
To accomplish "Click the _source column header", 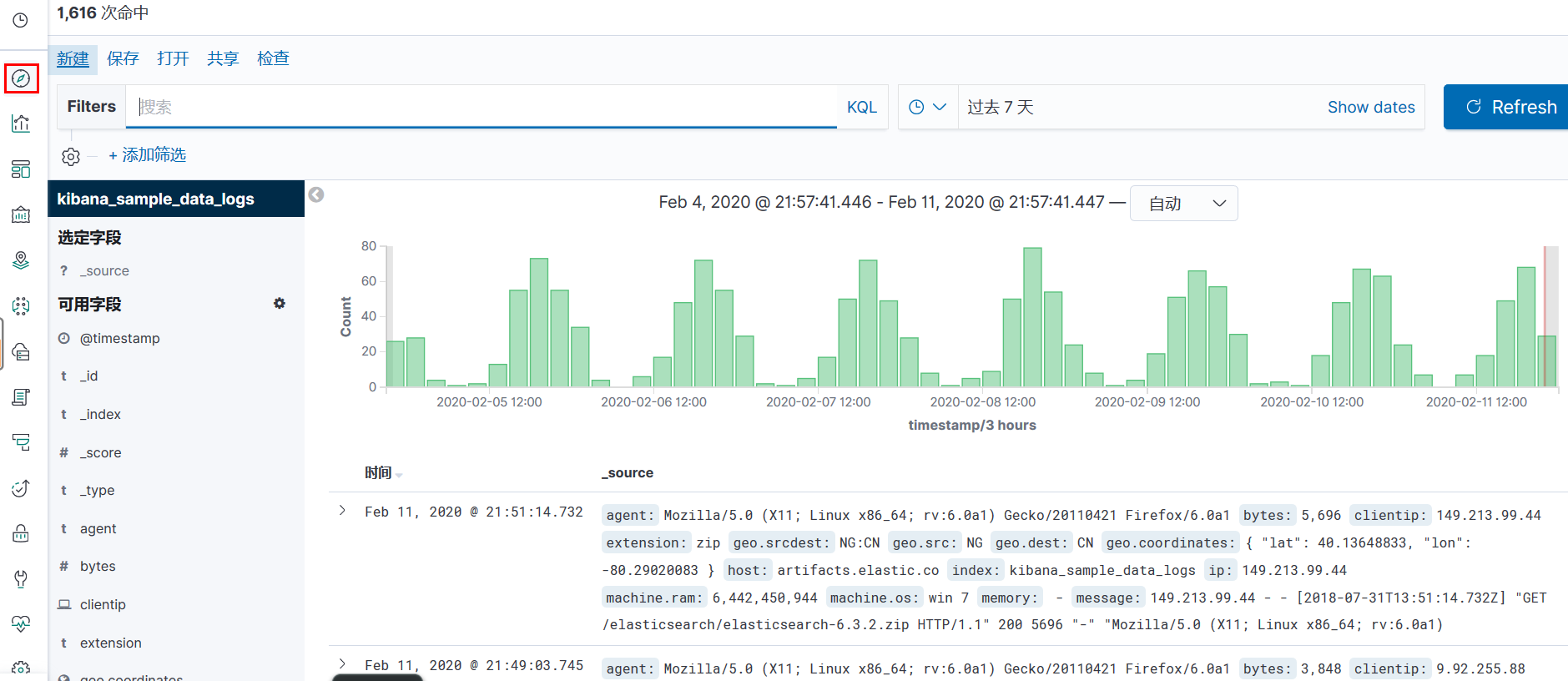I will pyautogui.click(x=627, y=472).
